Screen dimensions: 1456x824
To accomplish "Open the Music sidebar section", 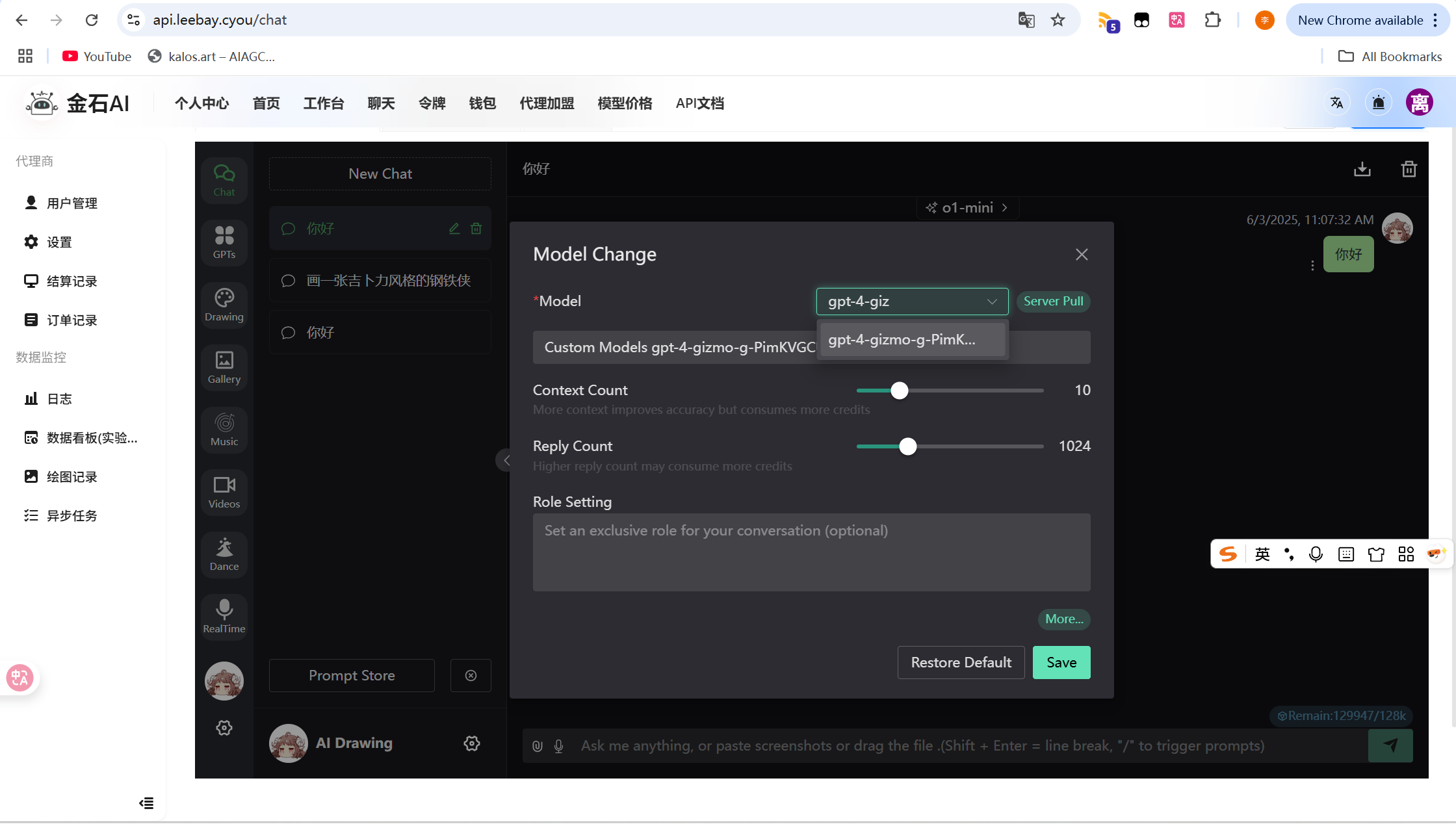I will click(224, 430).
